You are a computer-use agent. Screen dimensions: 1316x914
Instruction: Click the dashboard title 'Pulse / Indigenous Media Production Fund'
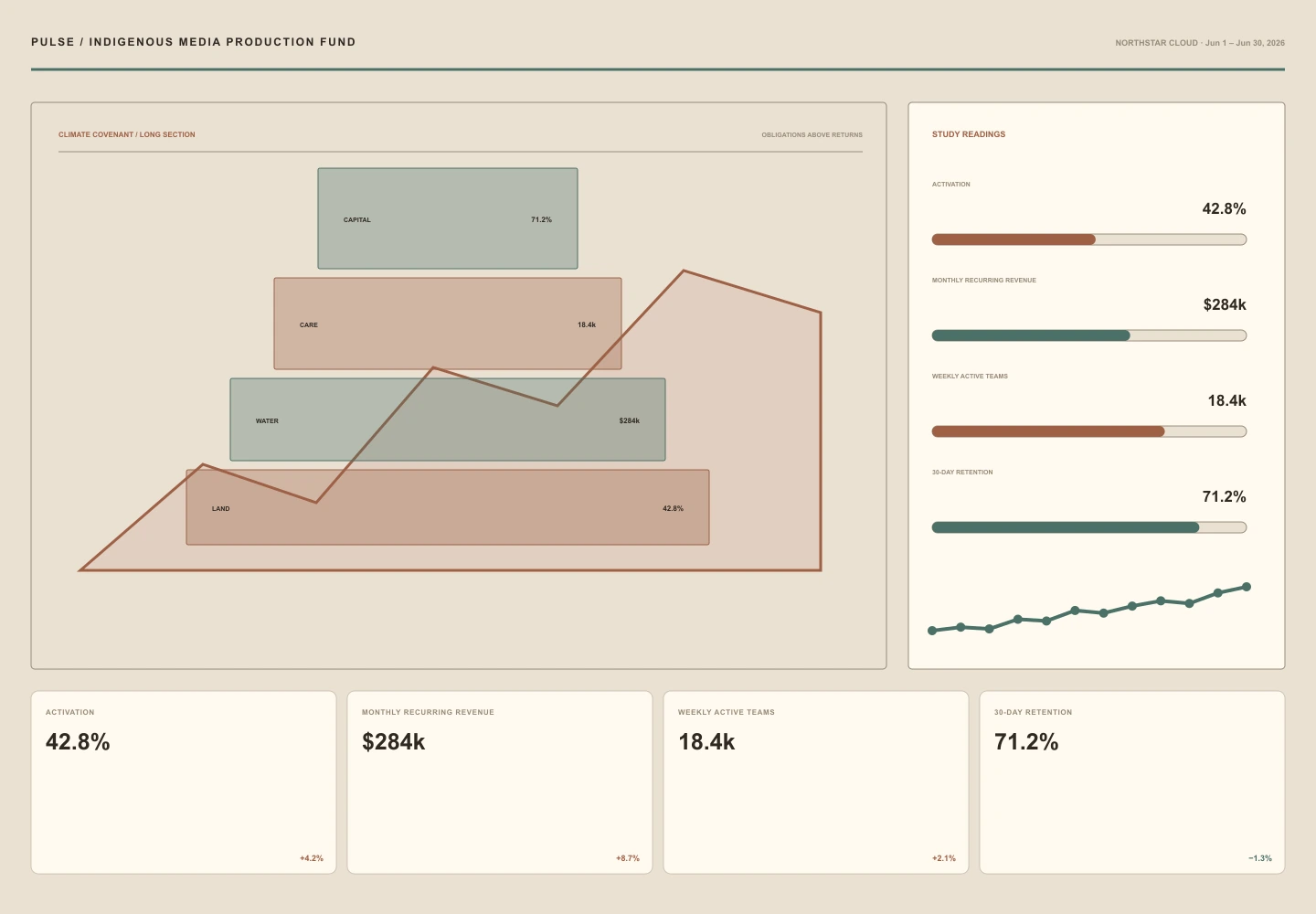tap(194, 42)
